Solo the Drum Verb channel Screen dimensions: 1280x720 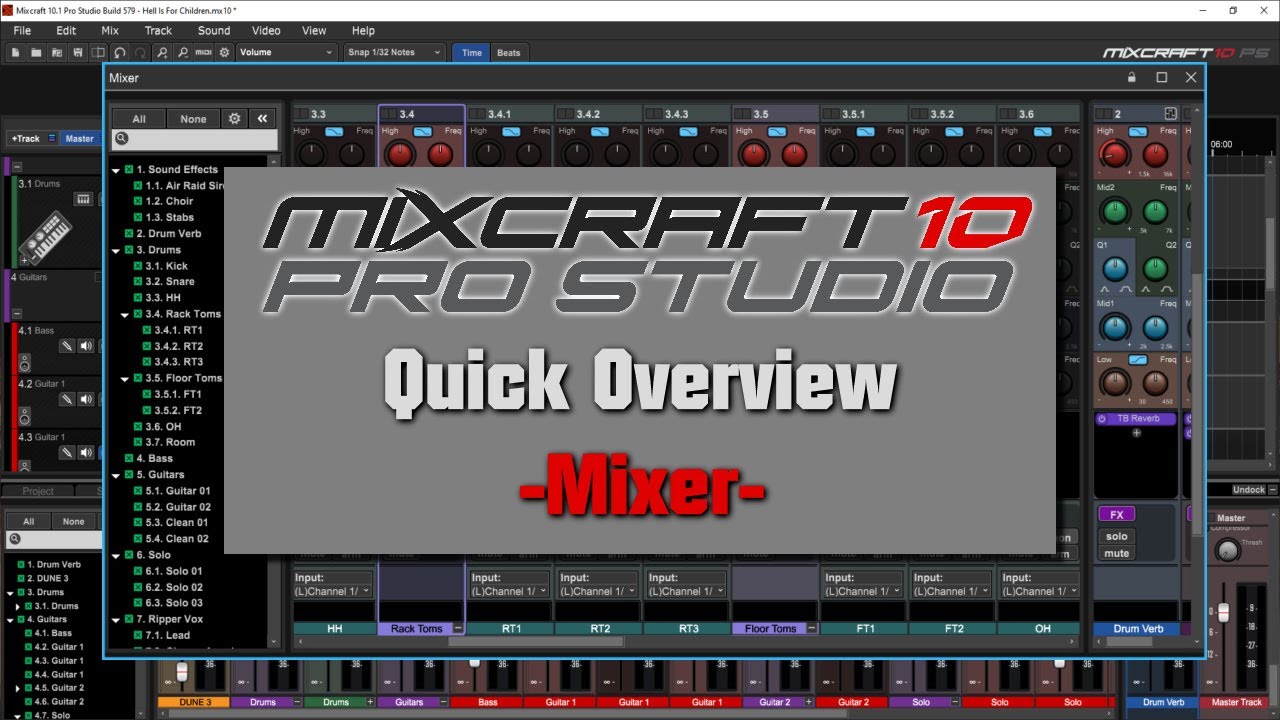point(1117,537)
